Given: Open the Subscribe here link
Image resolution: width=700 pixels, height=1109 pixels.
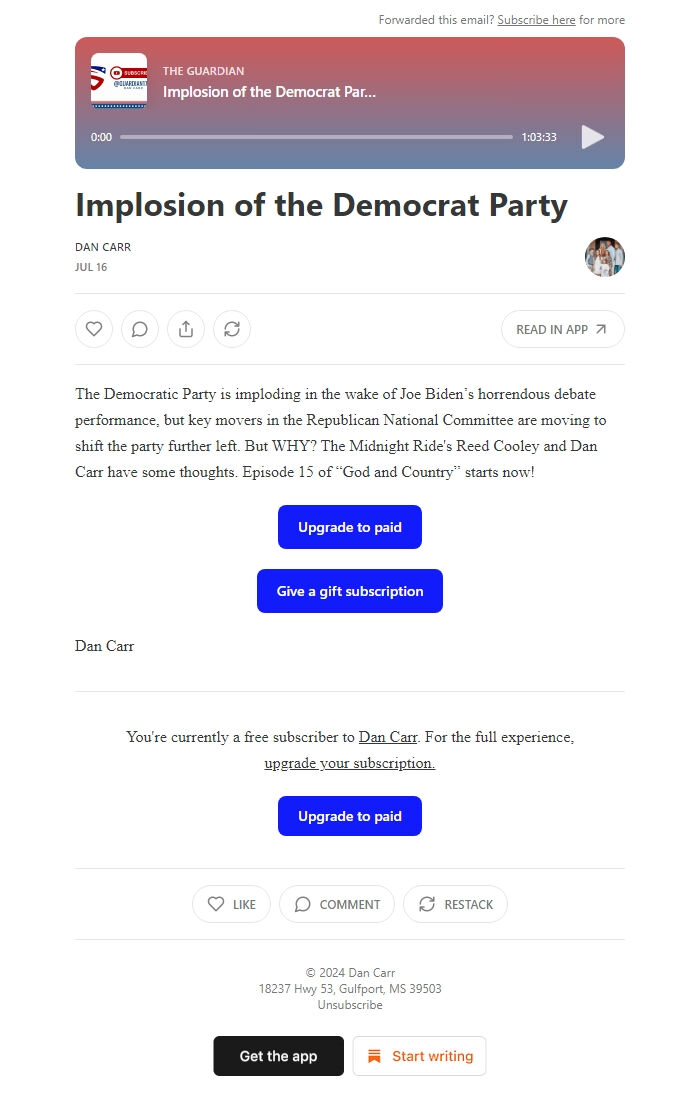Looking at the screenshot, I should [537, 19].
